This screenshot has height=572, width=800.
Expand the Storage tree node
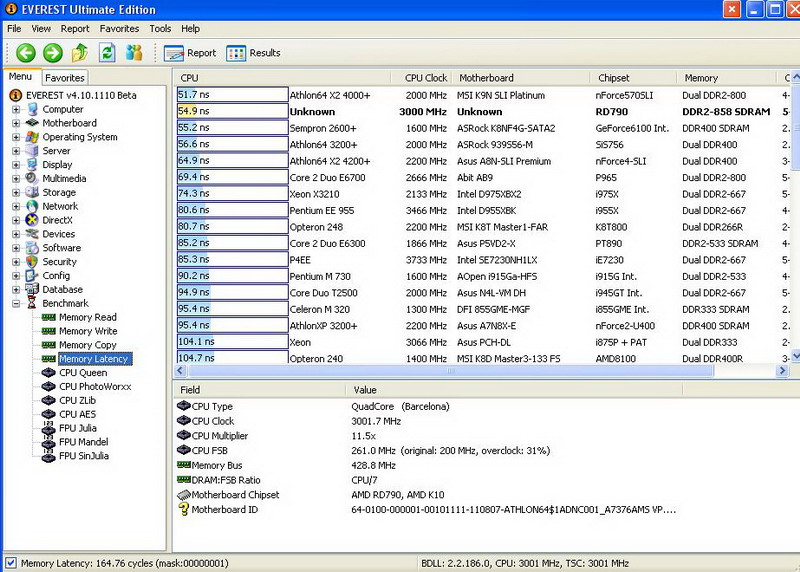[x=16, y=192]
